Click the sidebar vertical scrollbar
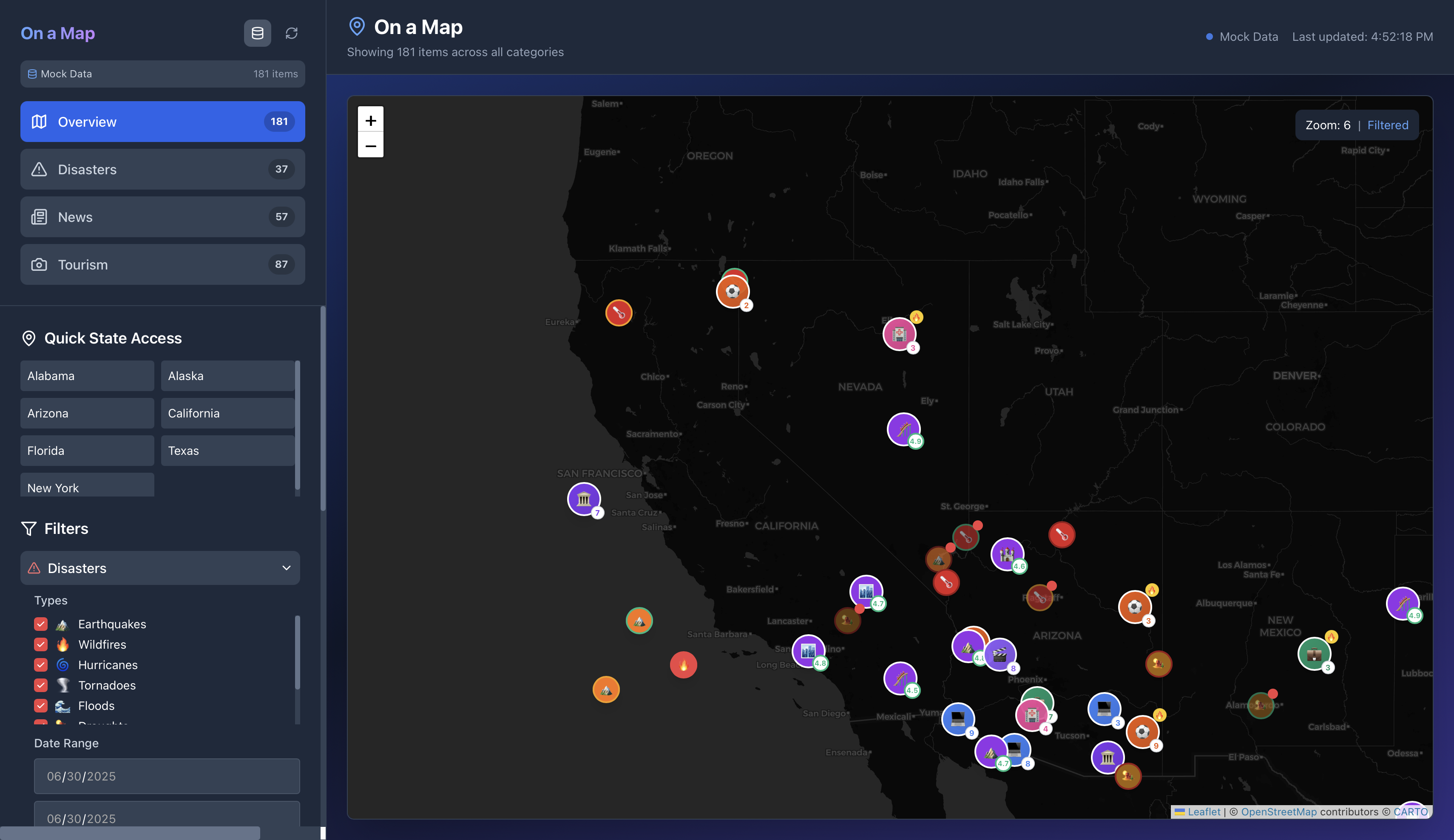Image resolution: width=1454 pixels, height=840 pixels. [x=323, y=409]
